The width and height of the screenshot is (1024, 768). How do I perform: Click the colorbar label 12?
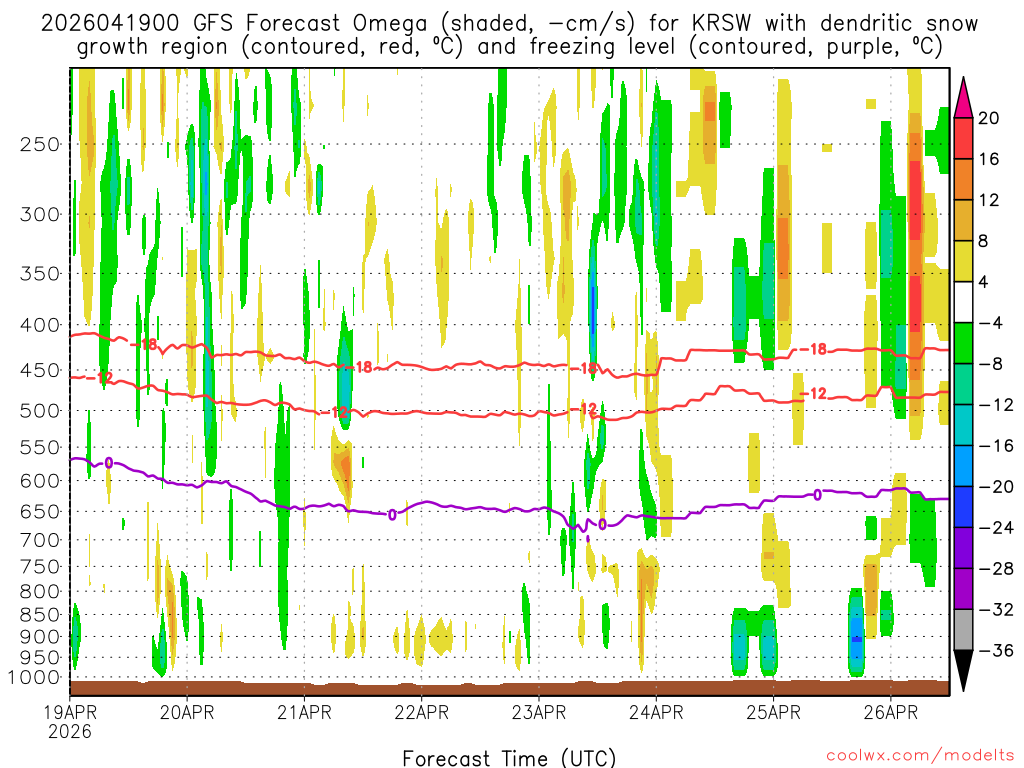[x=988, y=200]
